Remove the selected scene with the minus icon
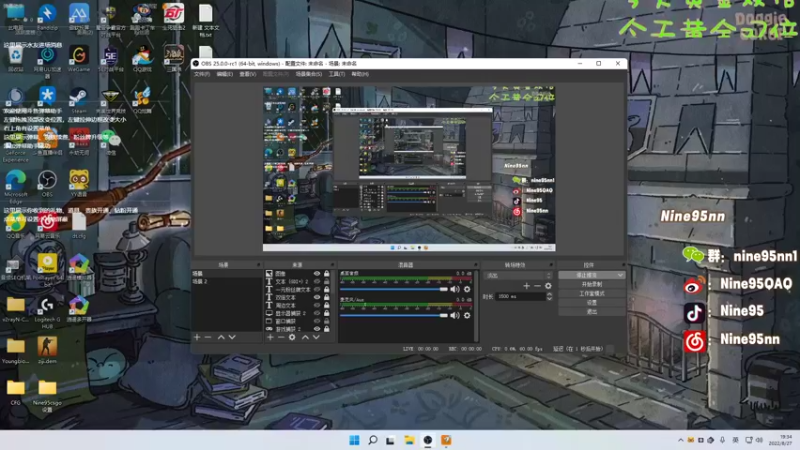The image size is (800, 450). [x=208, y=337]
